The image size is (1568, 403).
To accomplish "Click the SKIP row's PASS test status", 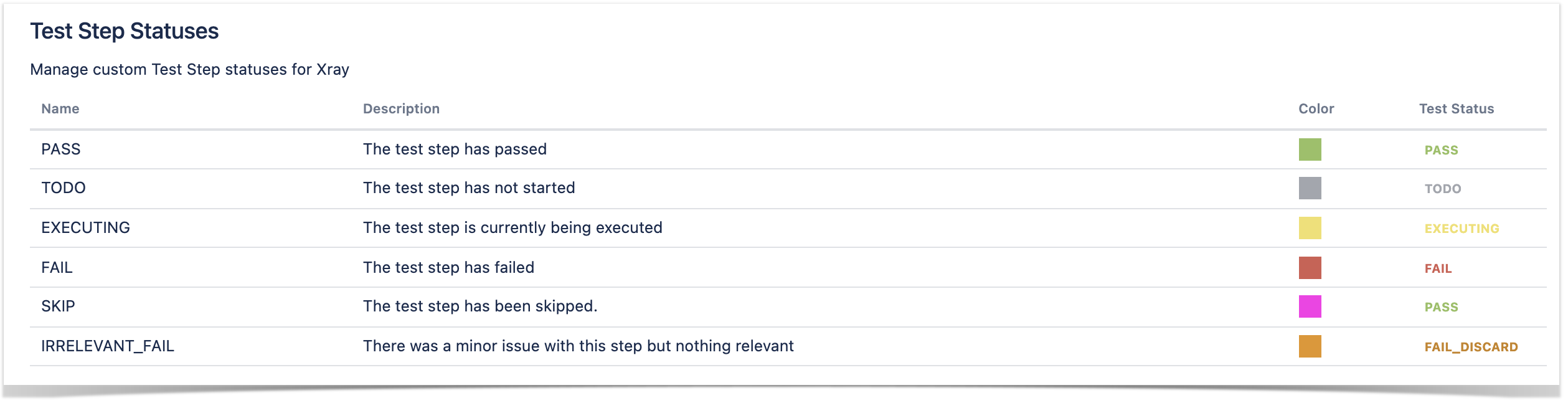I will coord(1441,307).
